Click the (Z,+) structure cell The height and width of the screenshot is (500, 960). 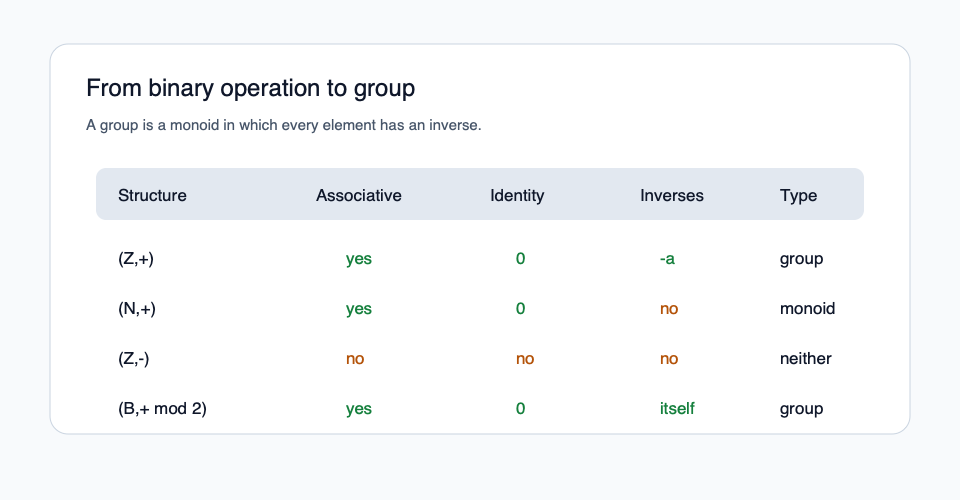click(136, 259)
